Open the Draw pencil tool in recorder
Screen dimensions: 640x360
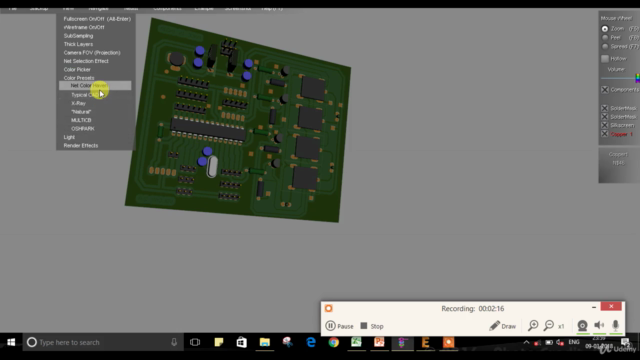click(502, 326)
